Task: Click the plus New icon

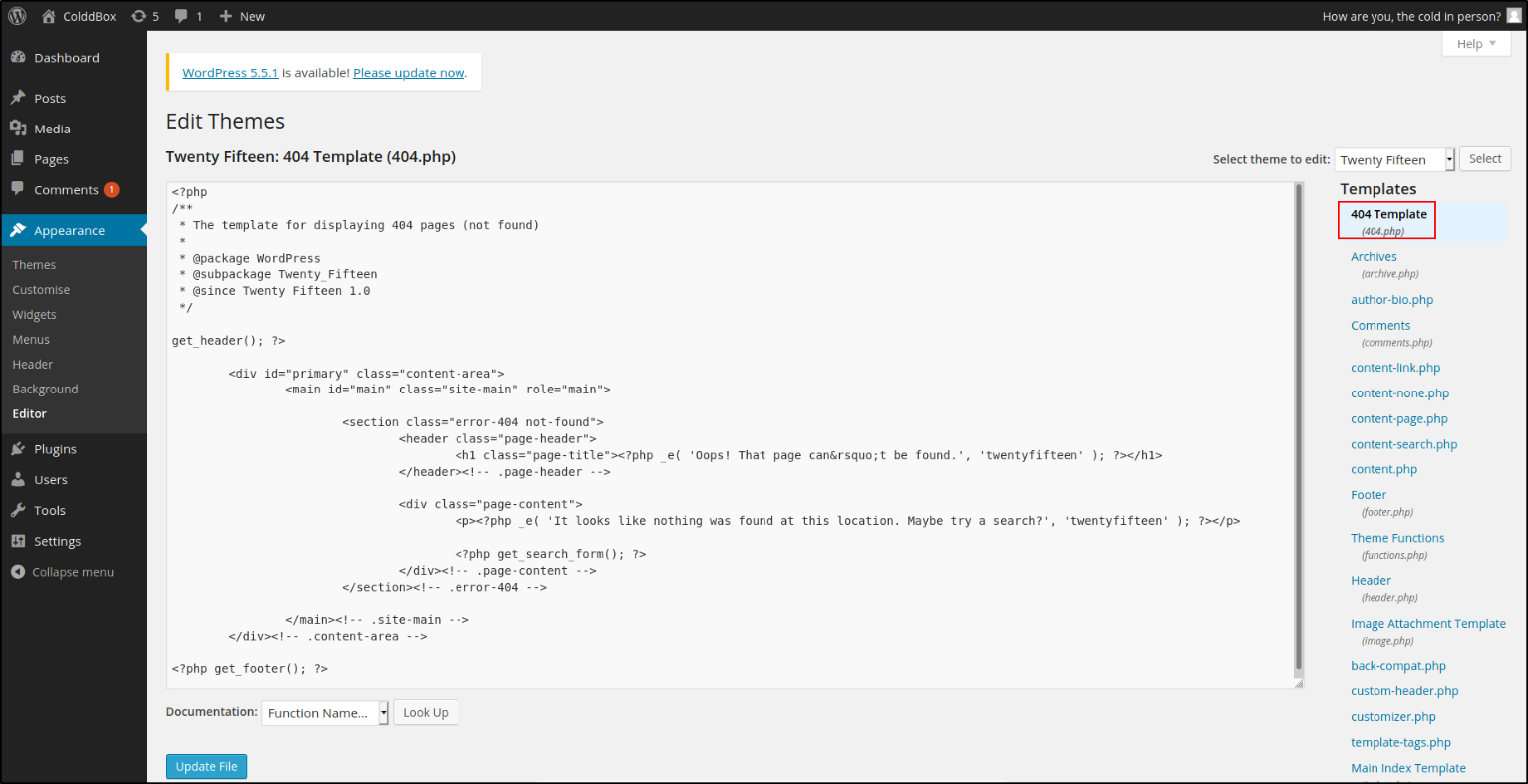Action: coord(226,16)
